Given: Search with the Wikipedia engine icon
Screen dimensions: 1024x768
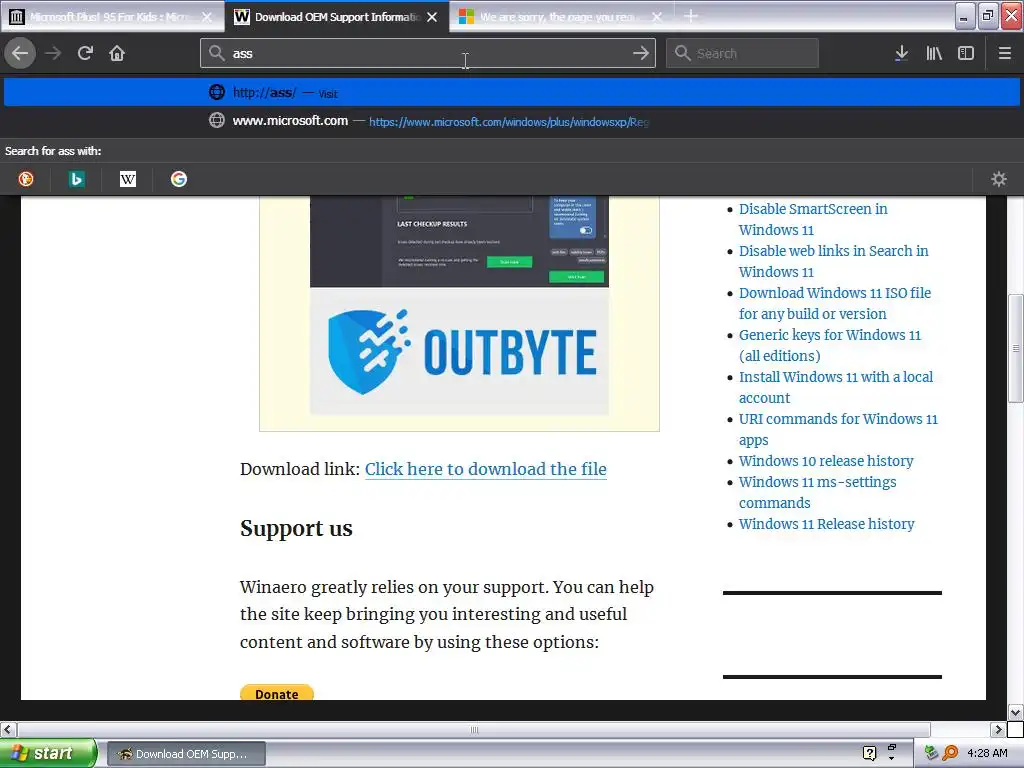Looking at the screenshot, I should [128, 179].
